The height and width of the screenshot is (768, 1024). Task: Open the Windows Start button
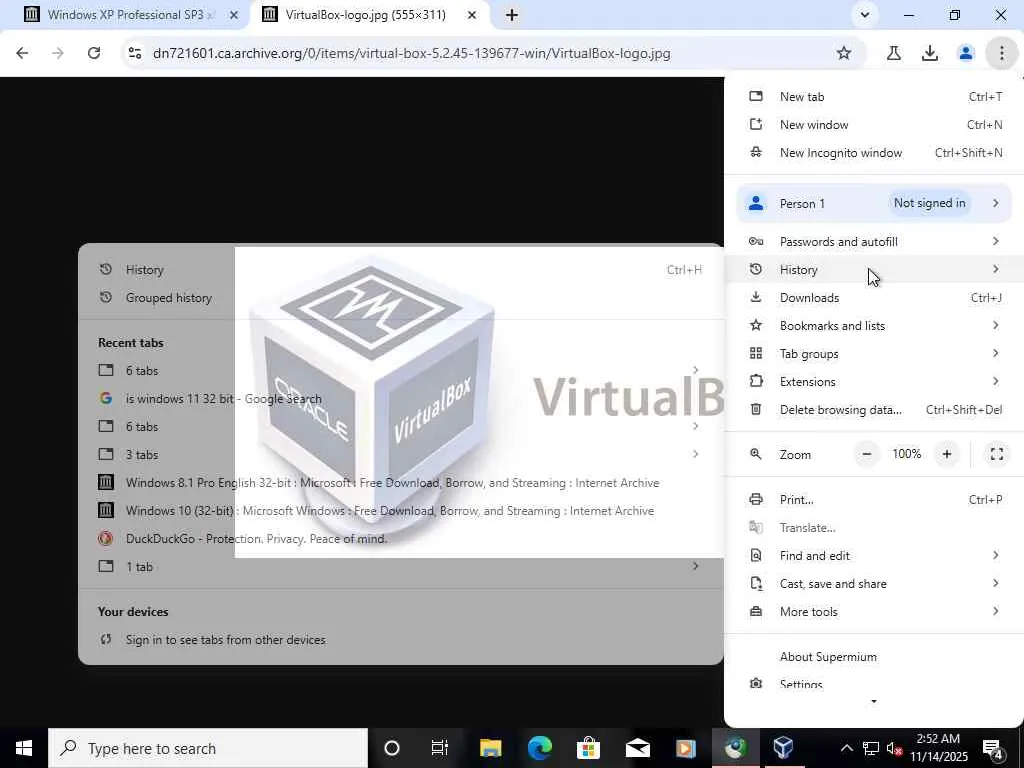tap(24, 748)
